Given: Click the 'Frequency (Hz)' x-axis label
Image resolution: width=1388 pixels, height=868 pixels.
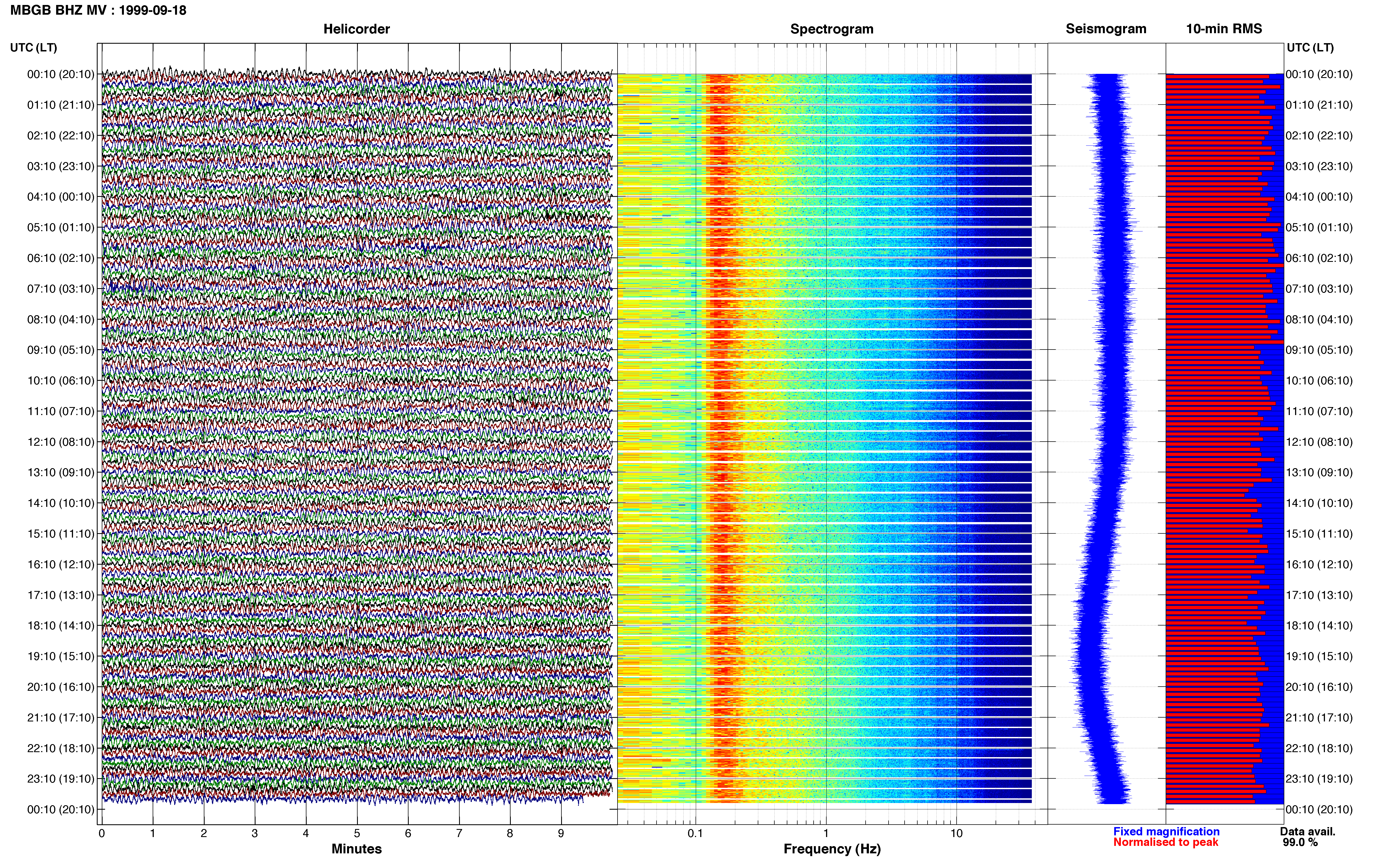Looking at the screenshot, I should [832, 849].
